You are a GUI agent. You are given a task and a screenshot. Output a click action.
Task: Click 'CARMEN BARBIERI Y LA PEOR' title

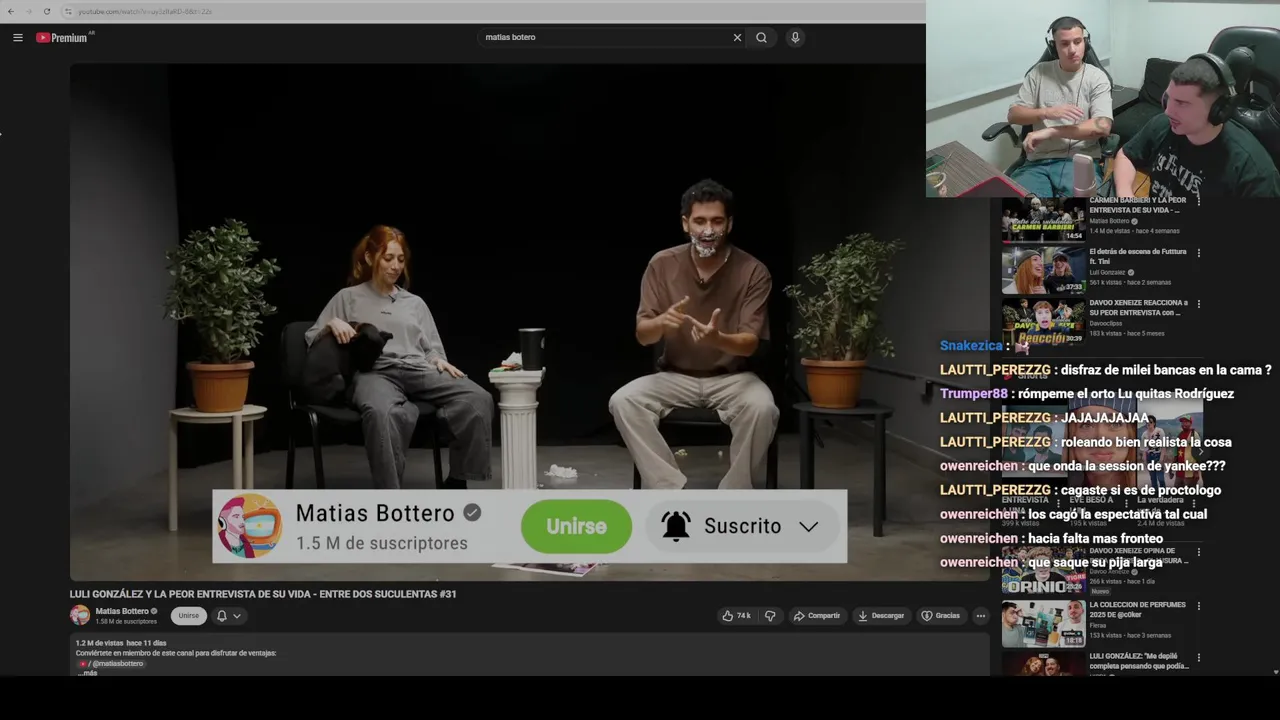(x=1137, y=205)
